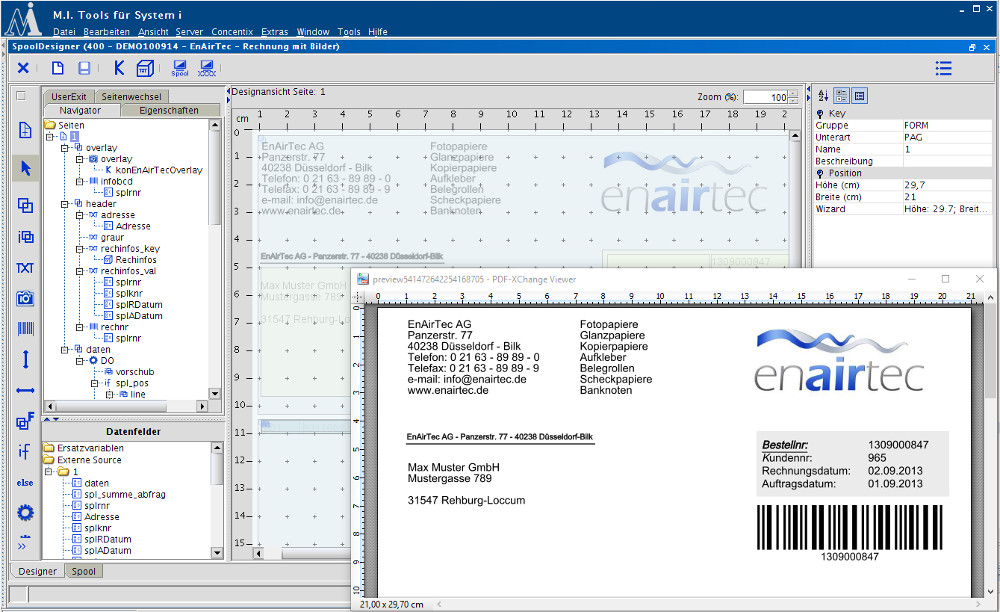Collapse the header node in navigator tree
Viewport: 1000px width, 612px height.
pos(64,204)
